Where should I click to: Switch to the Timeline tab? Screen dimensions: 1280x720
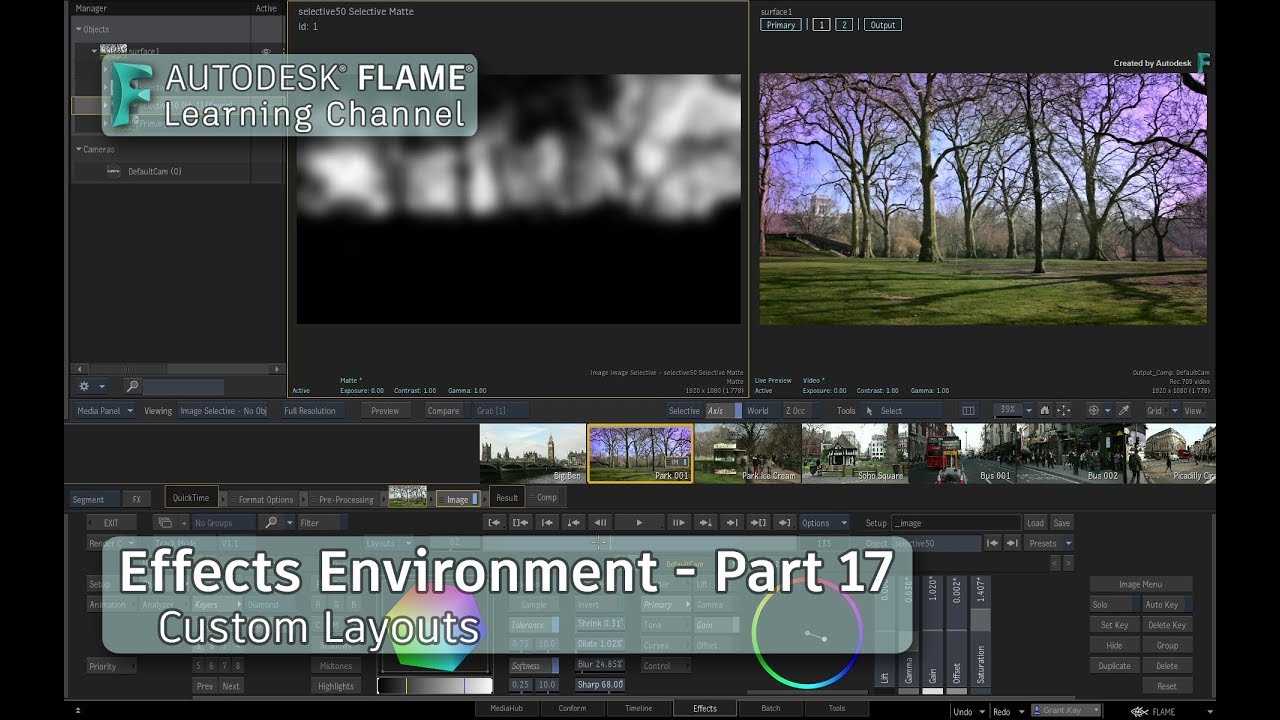tap(639, 709)
